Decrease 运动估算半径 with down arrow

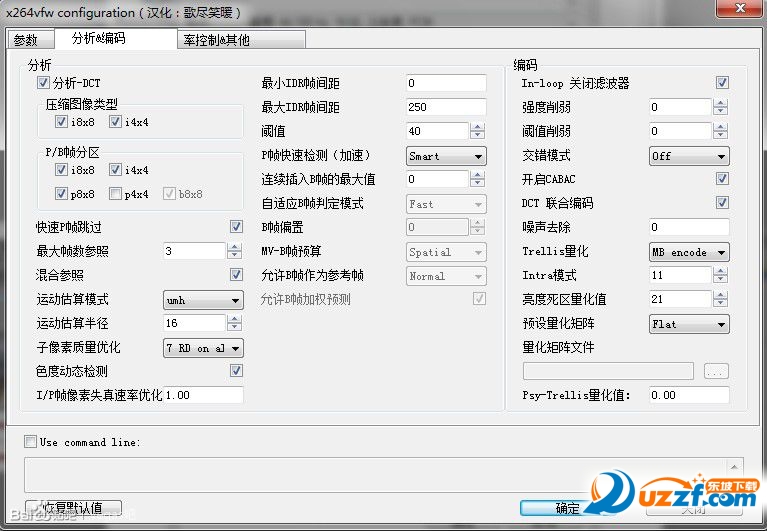pyautogui.click(x=234, y=327)
